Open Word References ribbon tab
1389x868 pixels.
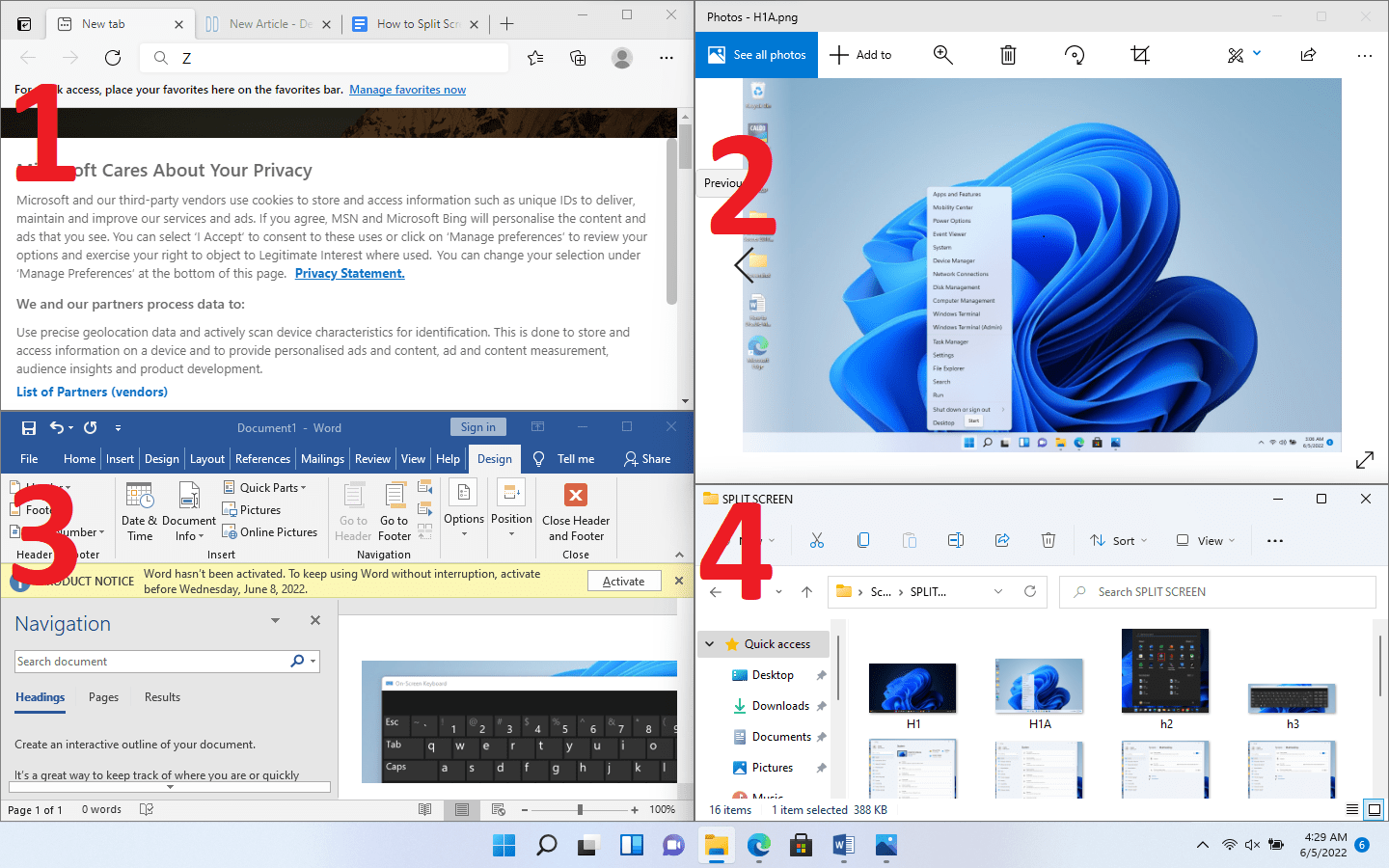262,459
